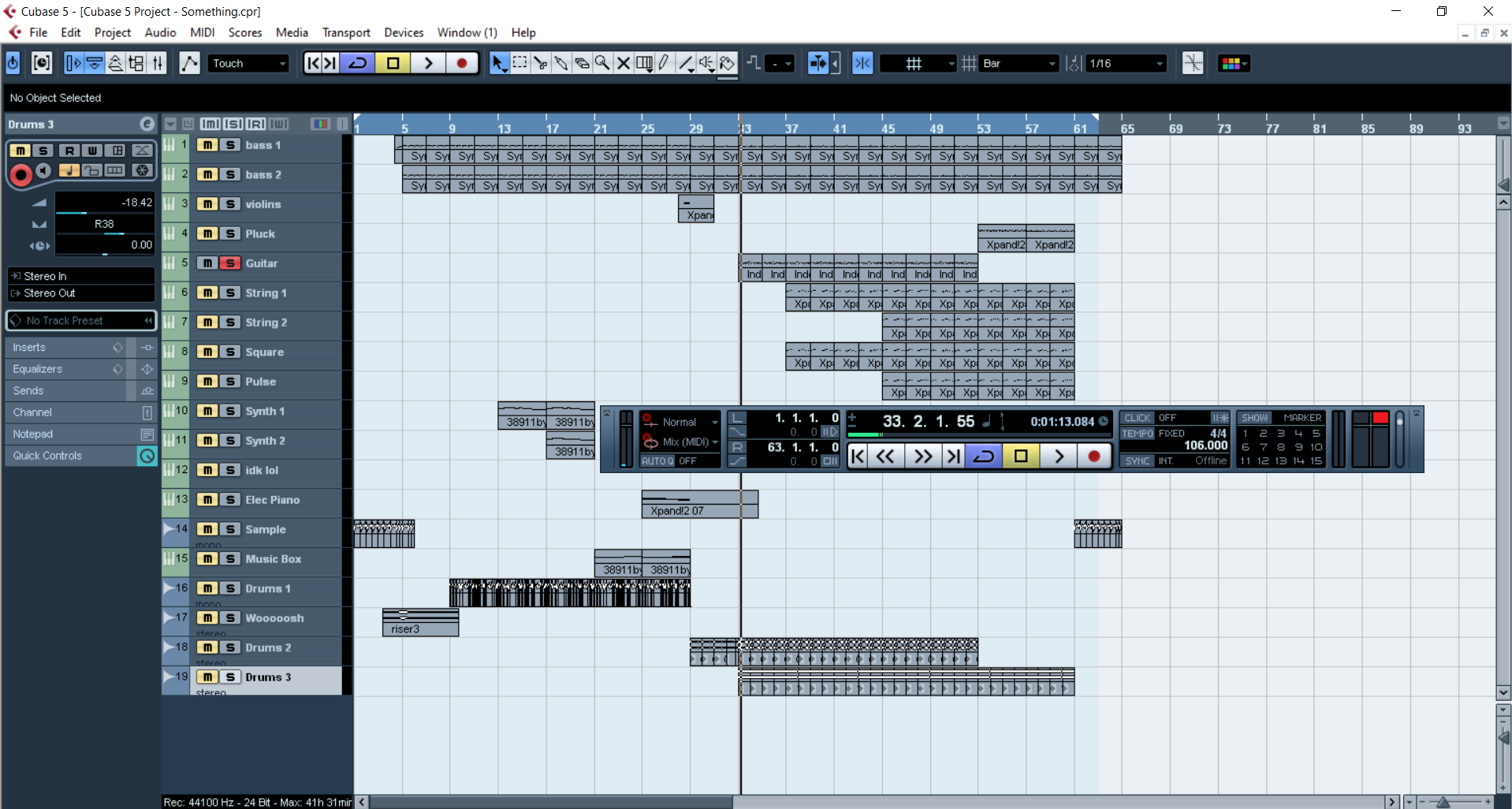Screen dimensions: 1512x809
Task: Open the 1/16 quantize dropdown
Action: 1125,63
